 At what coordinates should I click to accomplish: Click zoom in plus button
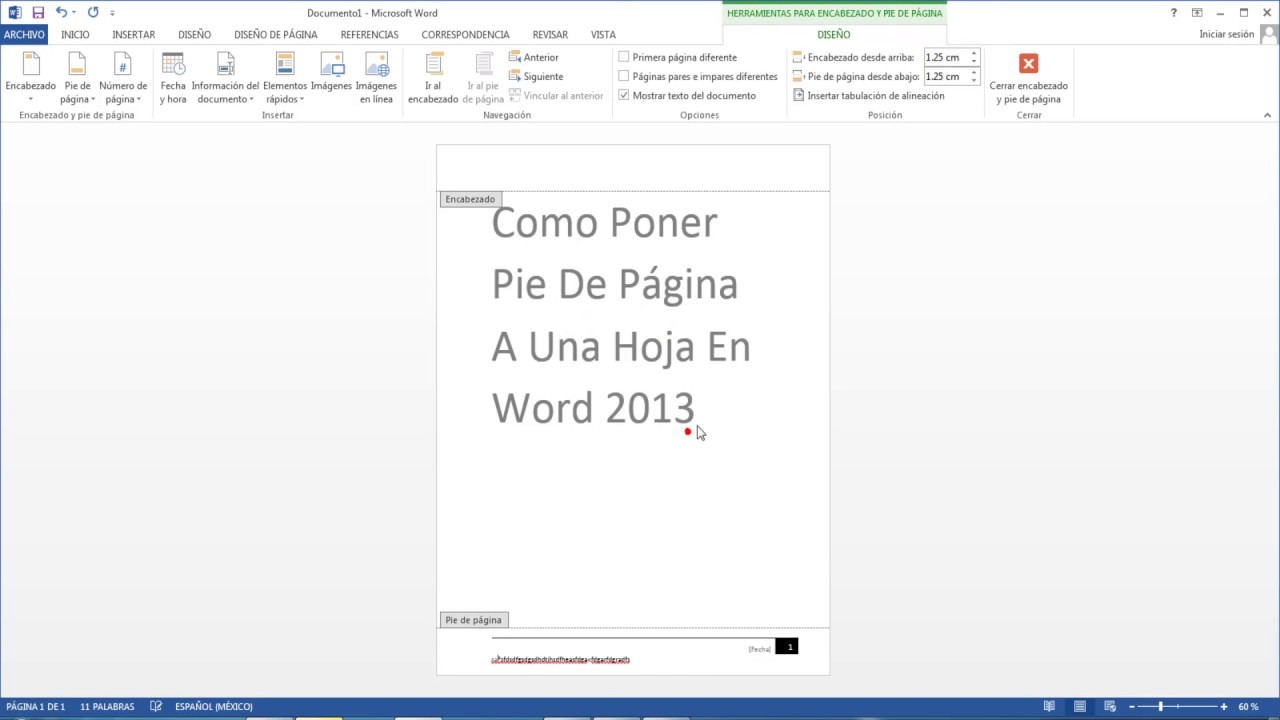pos(1224,706)
